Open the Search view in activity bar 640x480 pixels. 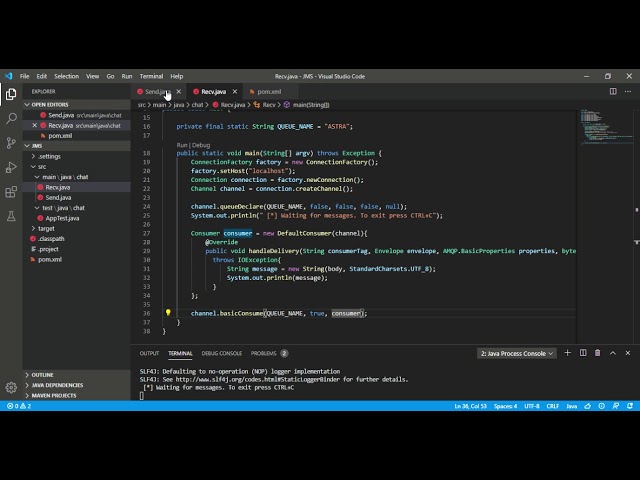pyautogui.click(x=11, y=119)
